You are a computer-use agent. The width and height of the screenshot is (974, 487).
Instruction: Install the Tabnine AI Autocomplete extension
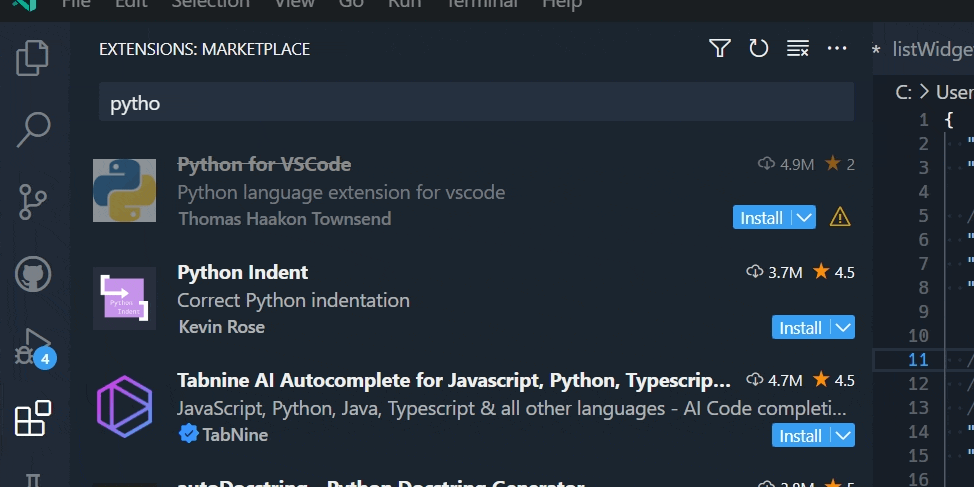[801, 435]
